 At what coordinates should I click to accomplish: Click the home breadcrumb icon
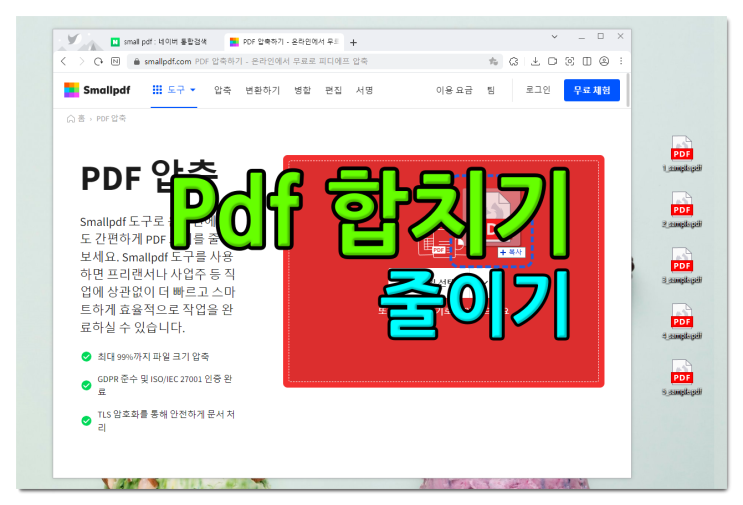(x=71, y=118)
